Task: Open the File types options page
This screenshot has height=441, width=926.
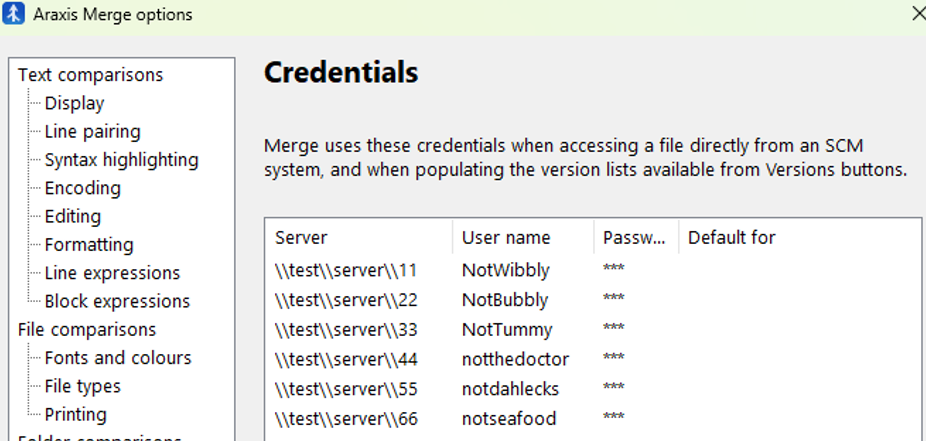Action: point(83,386)
